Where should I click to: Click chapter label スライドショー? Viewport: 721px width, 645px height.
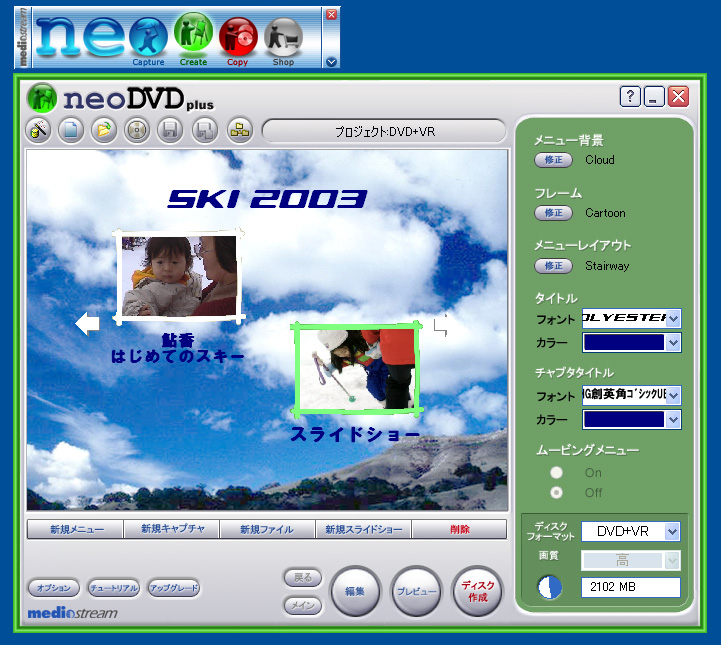(355, 434)
